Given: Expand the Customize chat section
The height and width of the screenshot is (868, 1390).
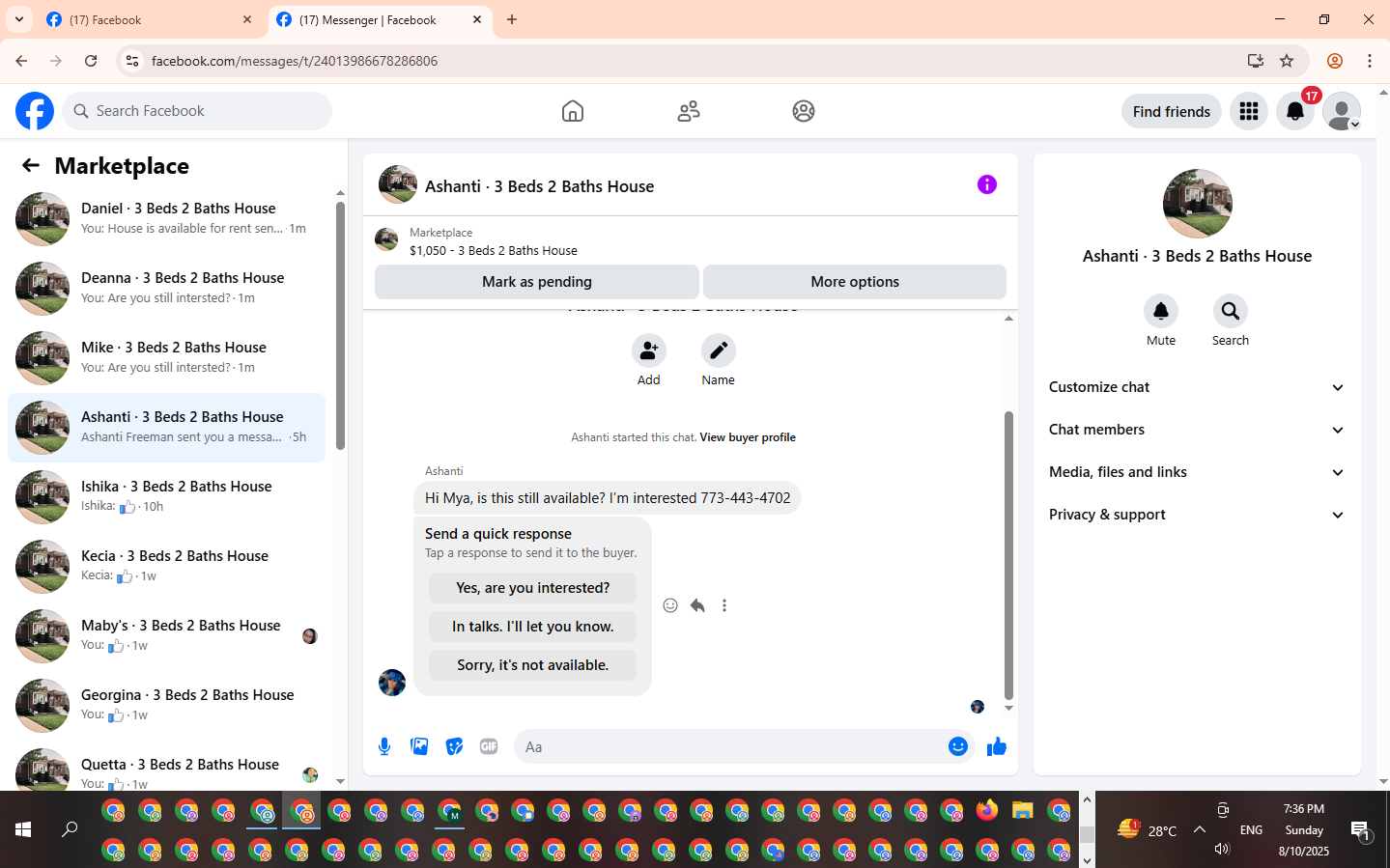Looking at the screenshot, I should coord(1197,387).
